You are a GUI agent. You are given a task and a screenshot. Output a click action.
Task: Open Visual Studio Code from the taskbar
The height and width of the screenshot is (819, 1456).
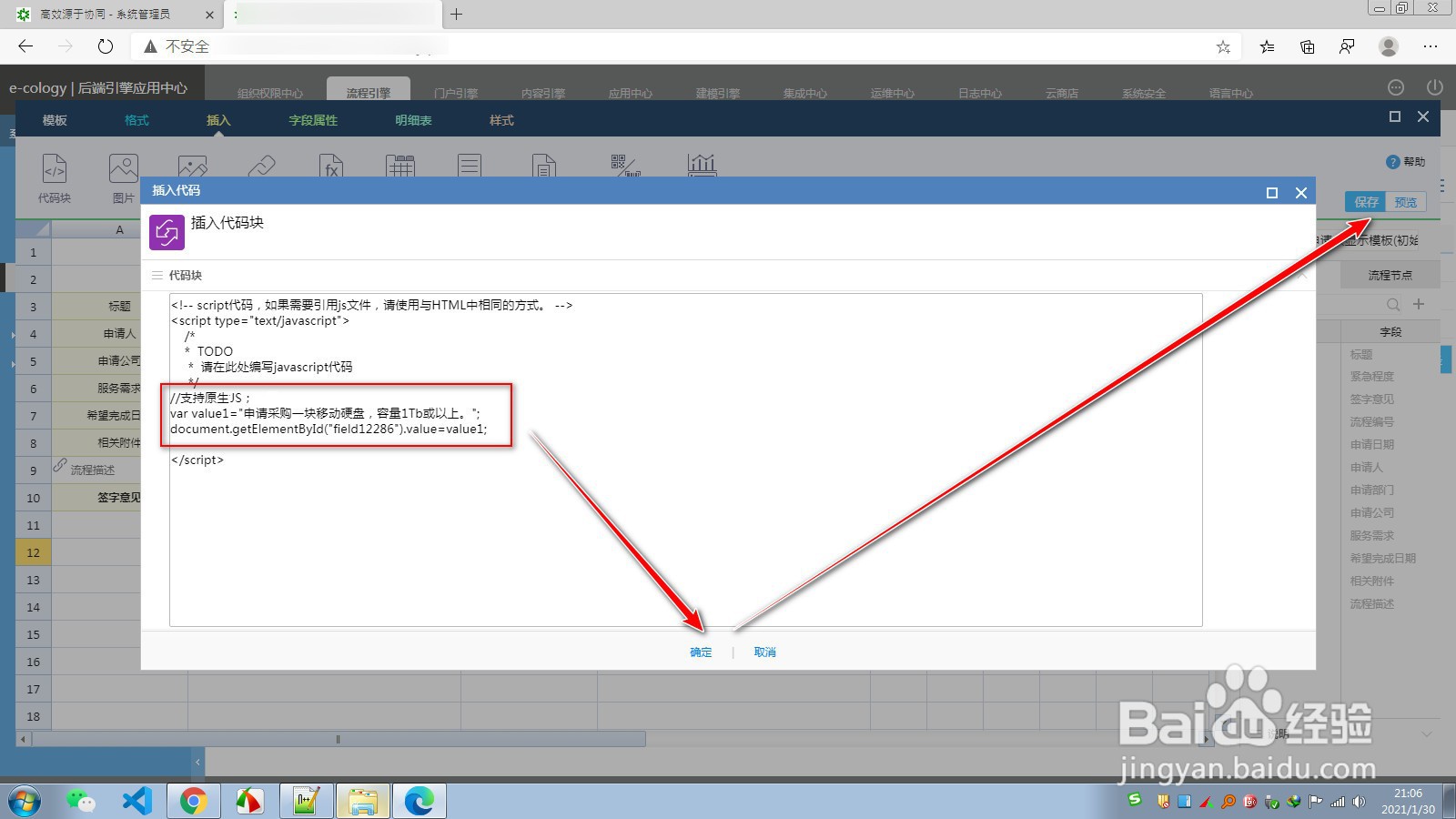pos(137,801)
